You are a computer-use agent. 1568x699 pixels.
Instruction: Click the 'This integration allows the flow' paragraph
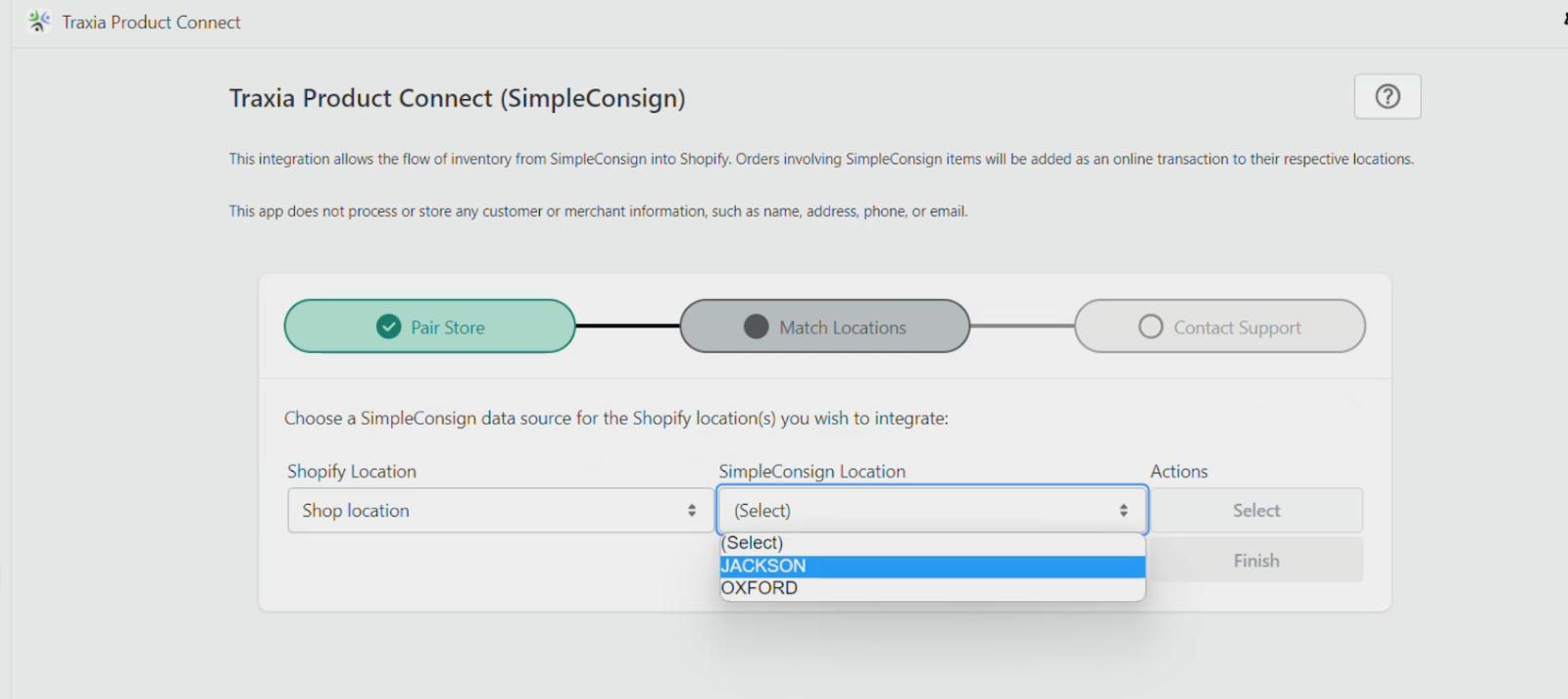pyautogui.click(x=821, y=159)
